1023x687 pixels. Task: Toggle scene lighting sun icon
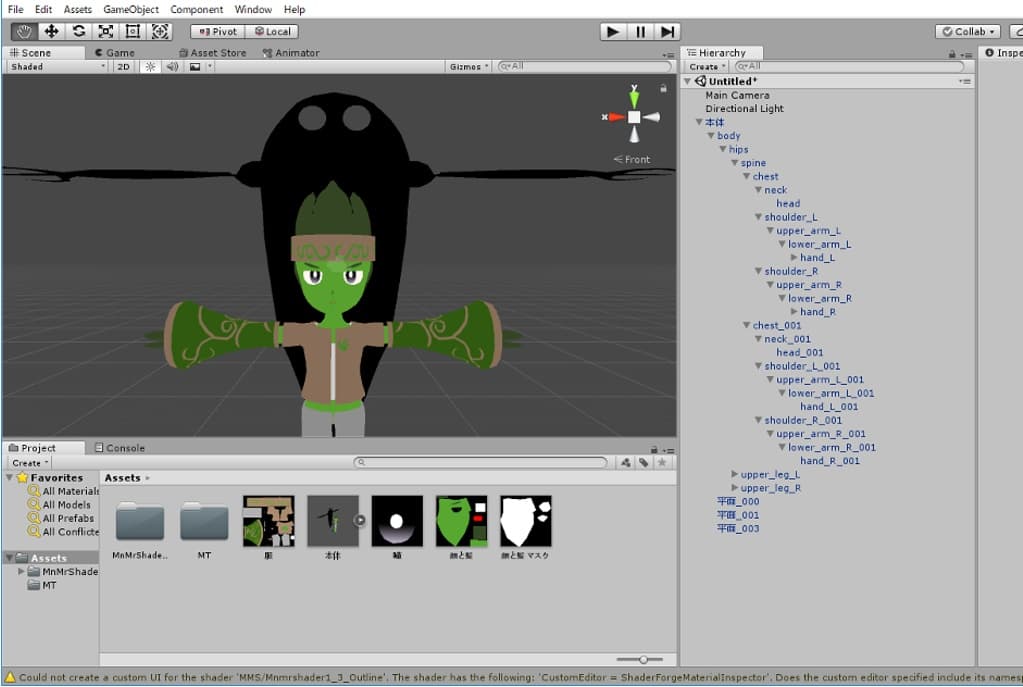(x=151, y=67)
